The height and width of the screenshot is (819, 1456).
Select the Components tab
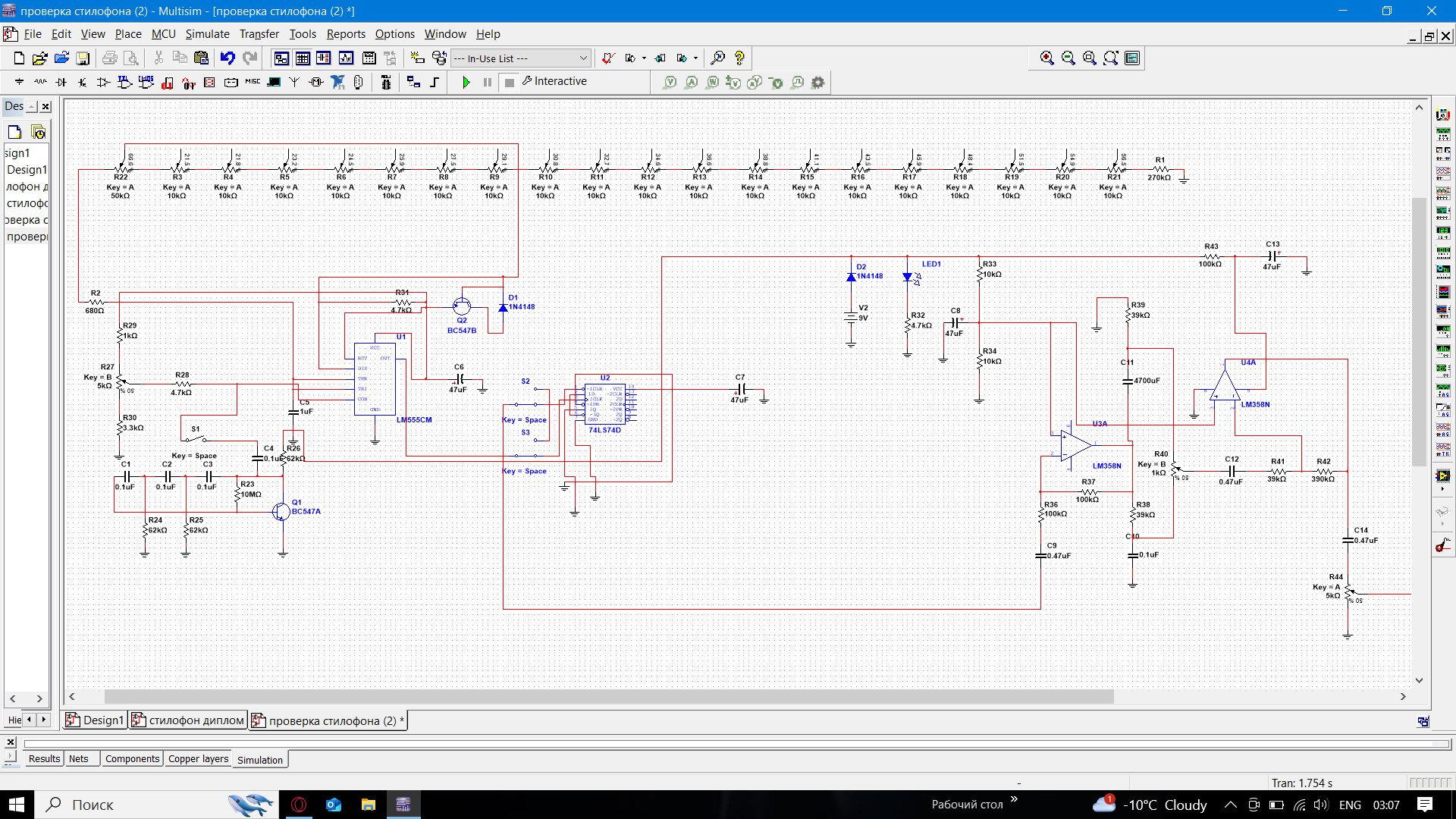[132, 759]
